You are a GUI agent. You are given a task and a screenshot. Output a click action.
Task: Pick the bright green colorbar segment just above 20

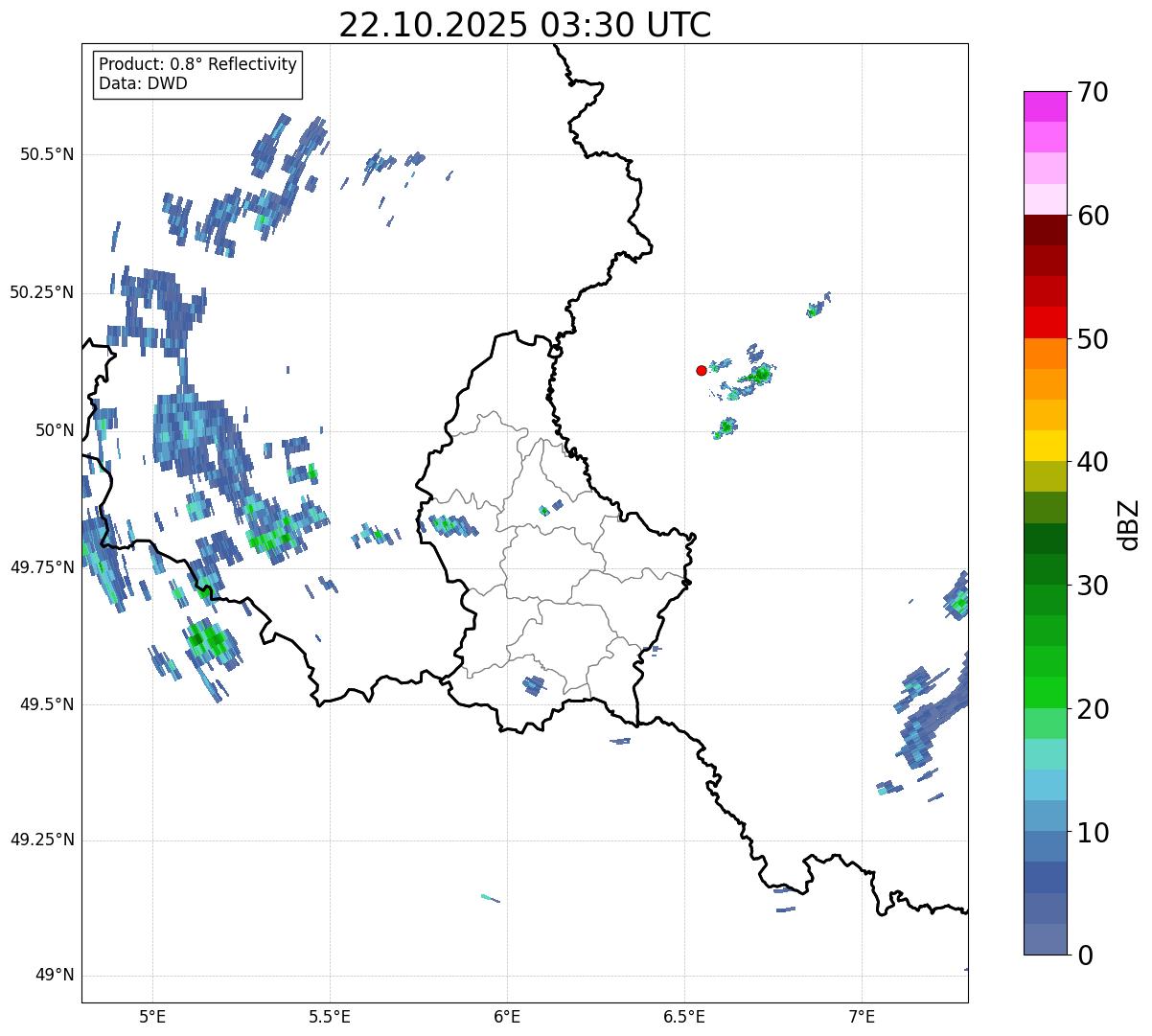(x=1046, y=692)
